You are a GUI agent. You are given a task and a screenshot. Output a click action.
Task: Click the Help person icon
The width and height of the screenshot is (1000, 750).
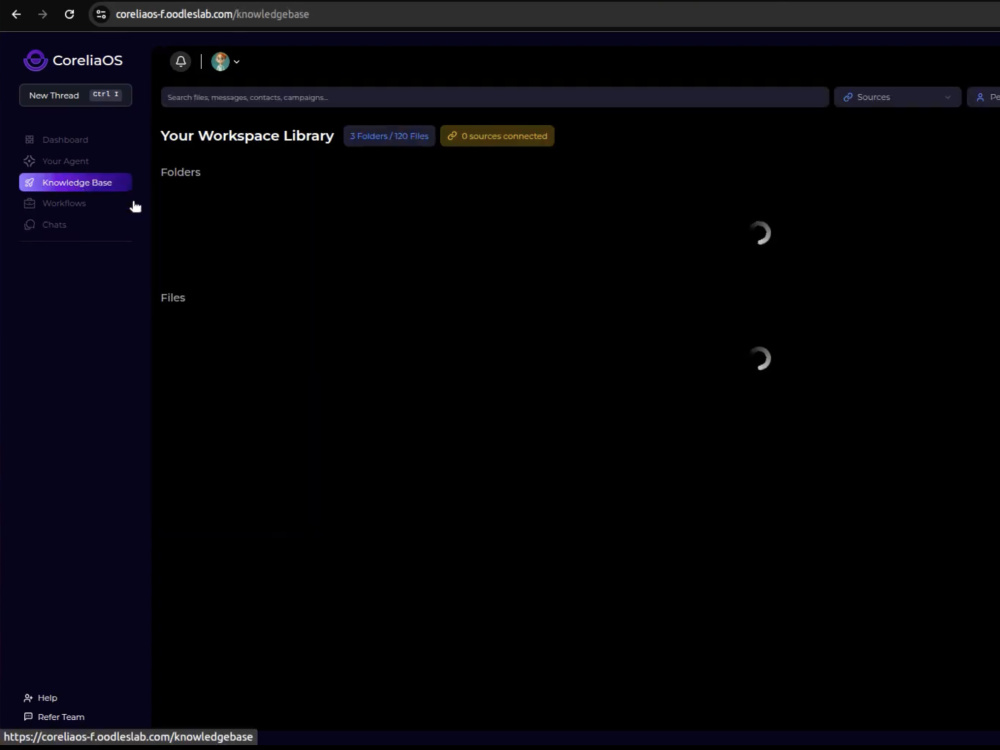point(28,698)
